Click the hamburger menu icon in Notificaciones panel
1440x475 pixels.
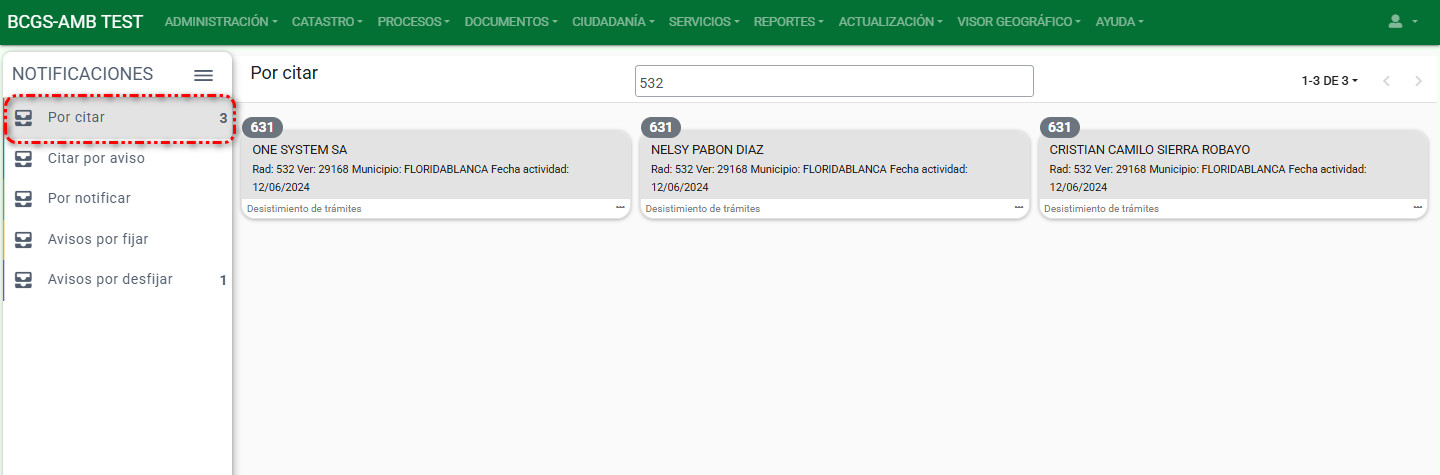tap(203, 75)
